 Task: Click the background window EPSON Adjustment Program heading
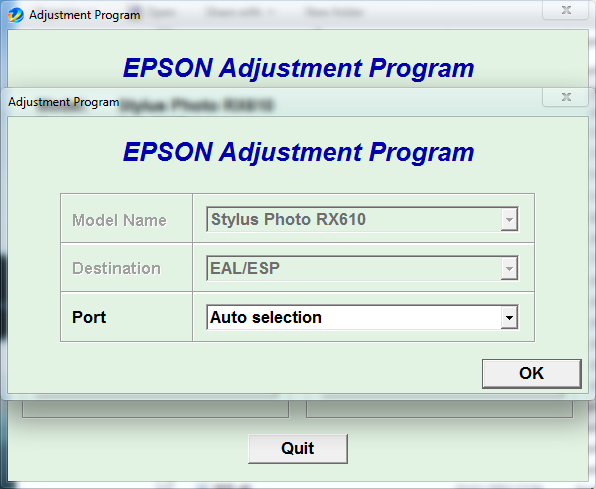point(298,68)
